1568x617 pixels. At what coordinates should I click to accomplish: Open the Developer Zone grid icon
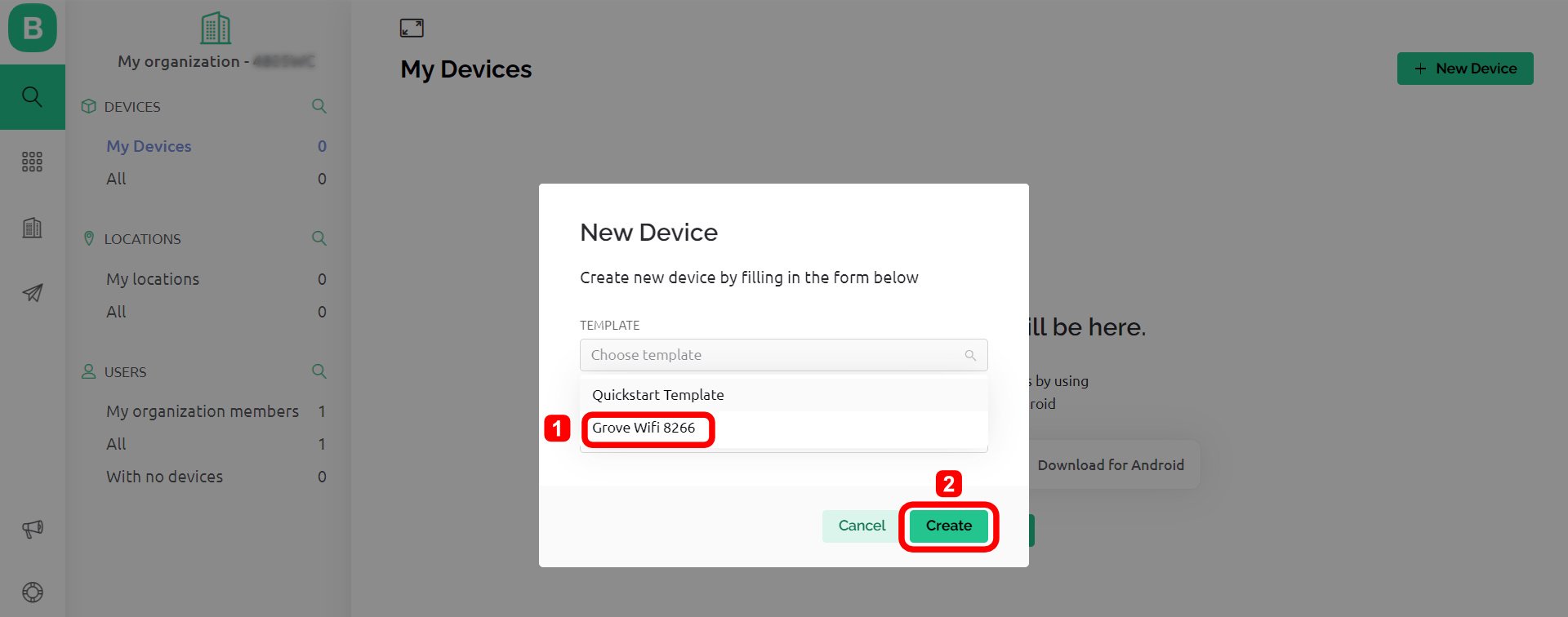(x=32, y=162)
